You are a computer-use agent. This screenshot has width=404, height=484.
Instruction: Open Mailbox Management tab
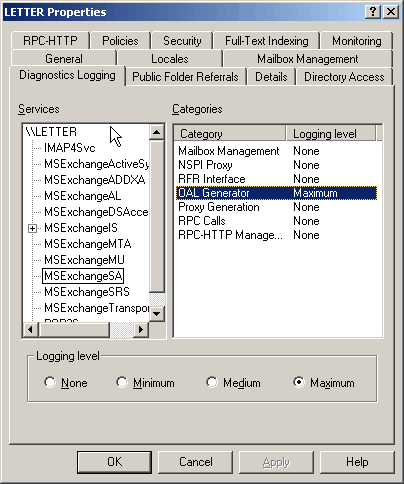308,59
